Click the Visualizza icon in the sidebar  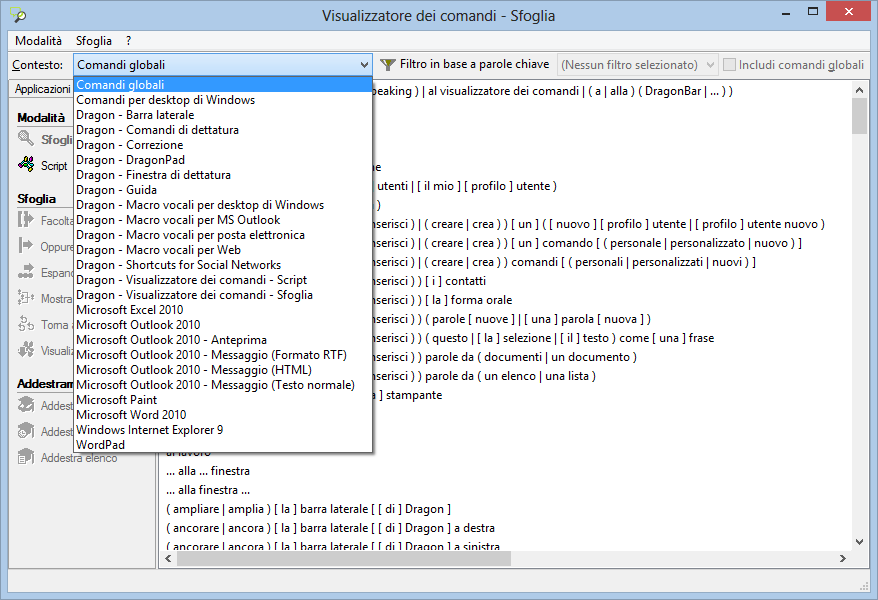[26, 350]
